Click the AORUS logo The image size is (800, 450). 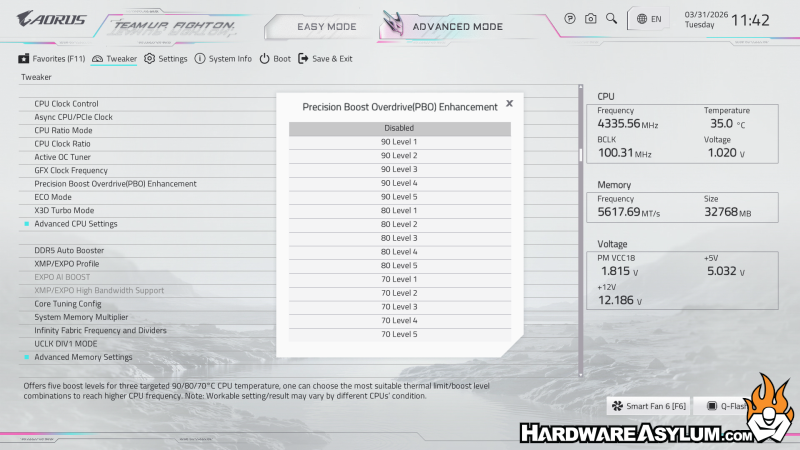pos(52,18)
